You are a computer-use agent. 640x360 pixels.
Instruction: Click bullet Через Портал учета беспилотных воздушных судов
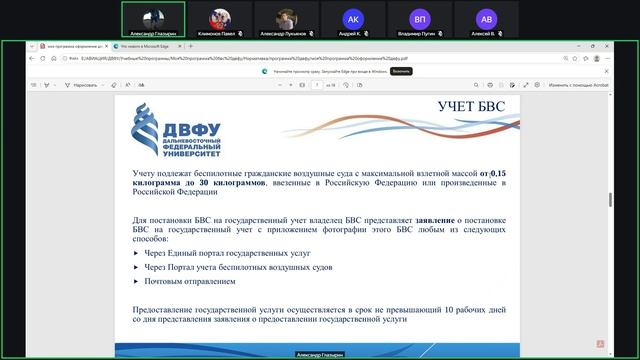pos(238,267)
